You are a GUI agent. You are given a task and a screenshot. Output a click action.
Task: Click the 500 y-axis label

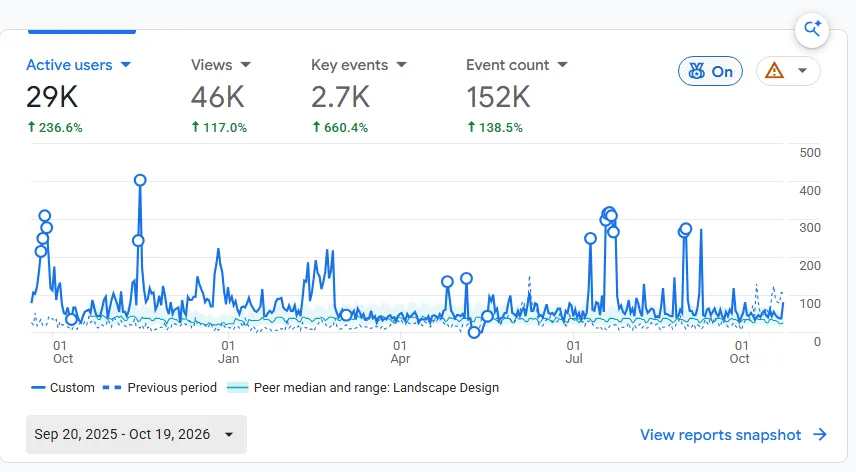click(810, 153)
